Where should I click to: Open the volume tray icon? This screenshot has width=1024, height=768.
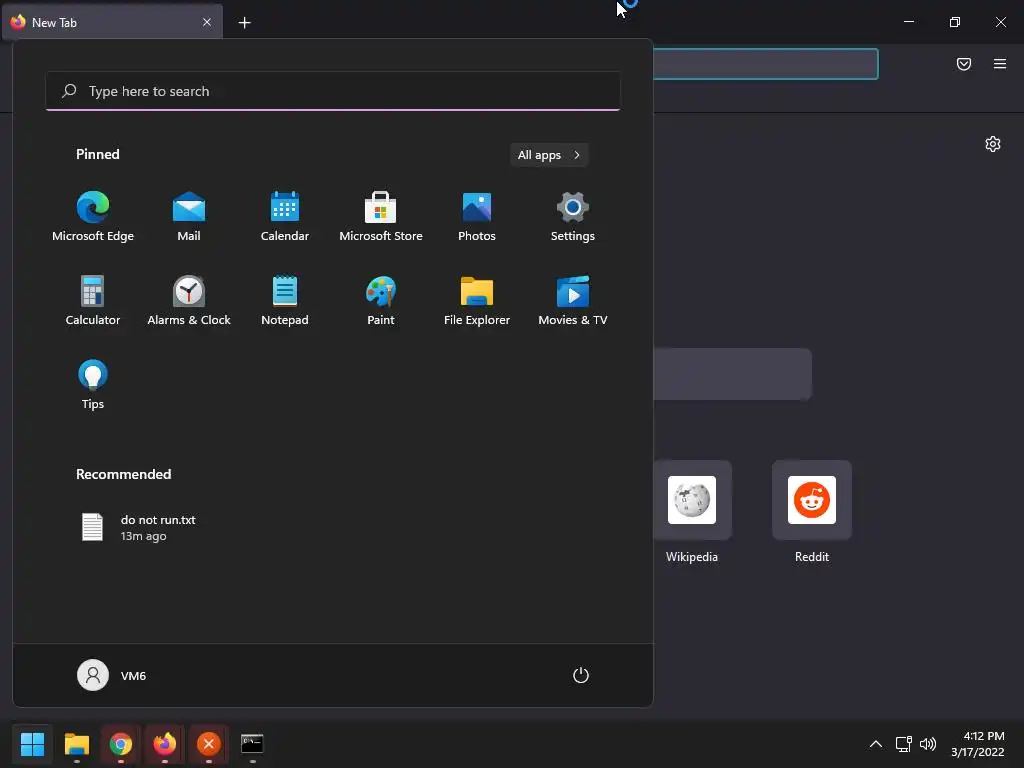pos(927,744)
